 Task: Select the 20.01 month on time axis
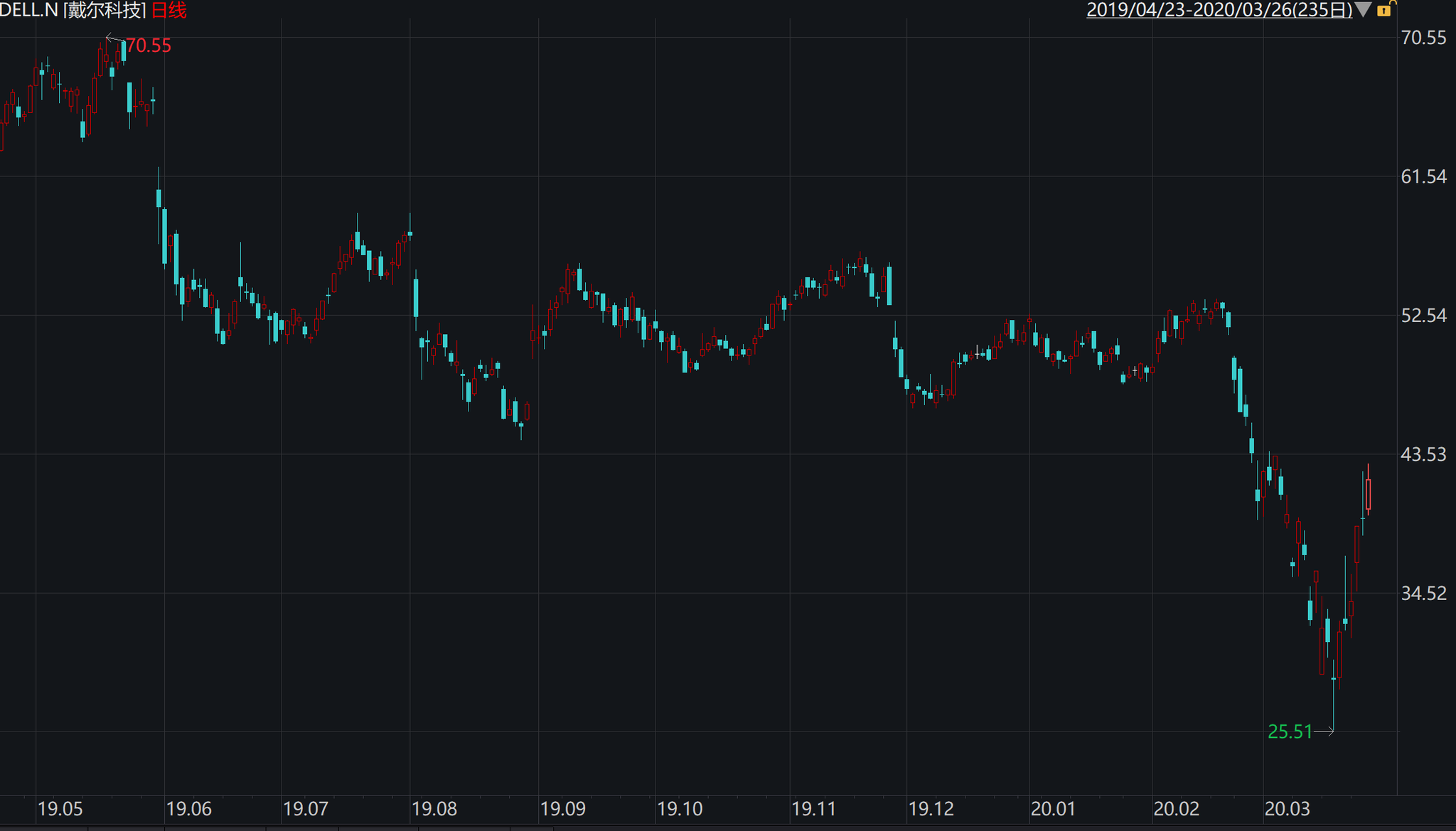coord(1053,809)
